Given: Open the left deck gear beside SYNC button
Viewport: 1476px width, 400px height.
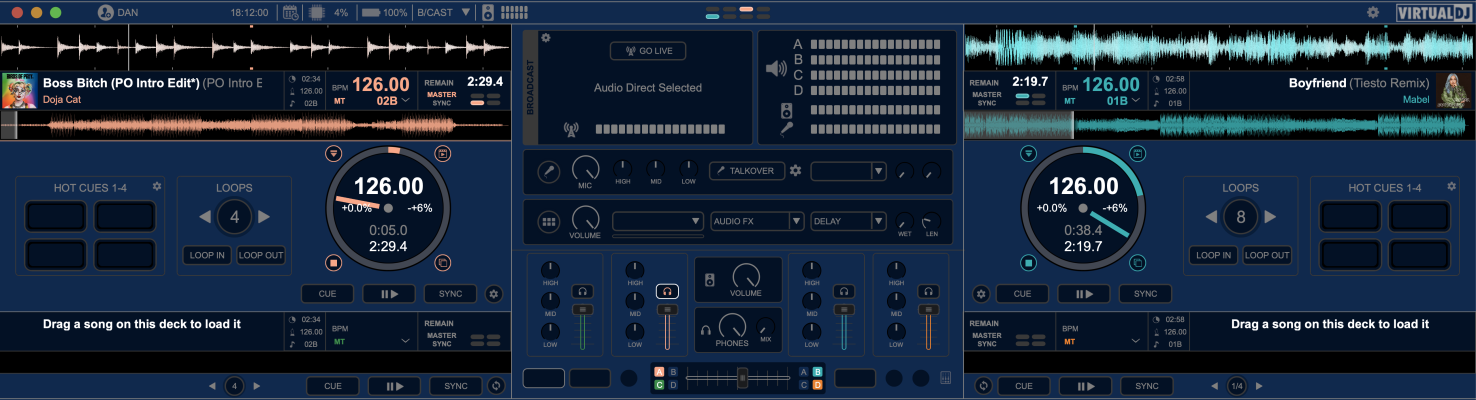Looking at the screenshot, I should 493,294.
